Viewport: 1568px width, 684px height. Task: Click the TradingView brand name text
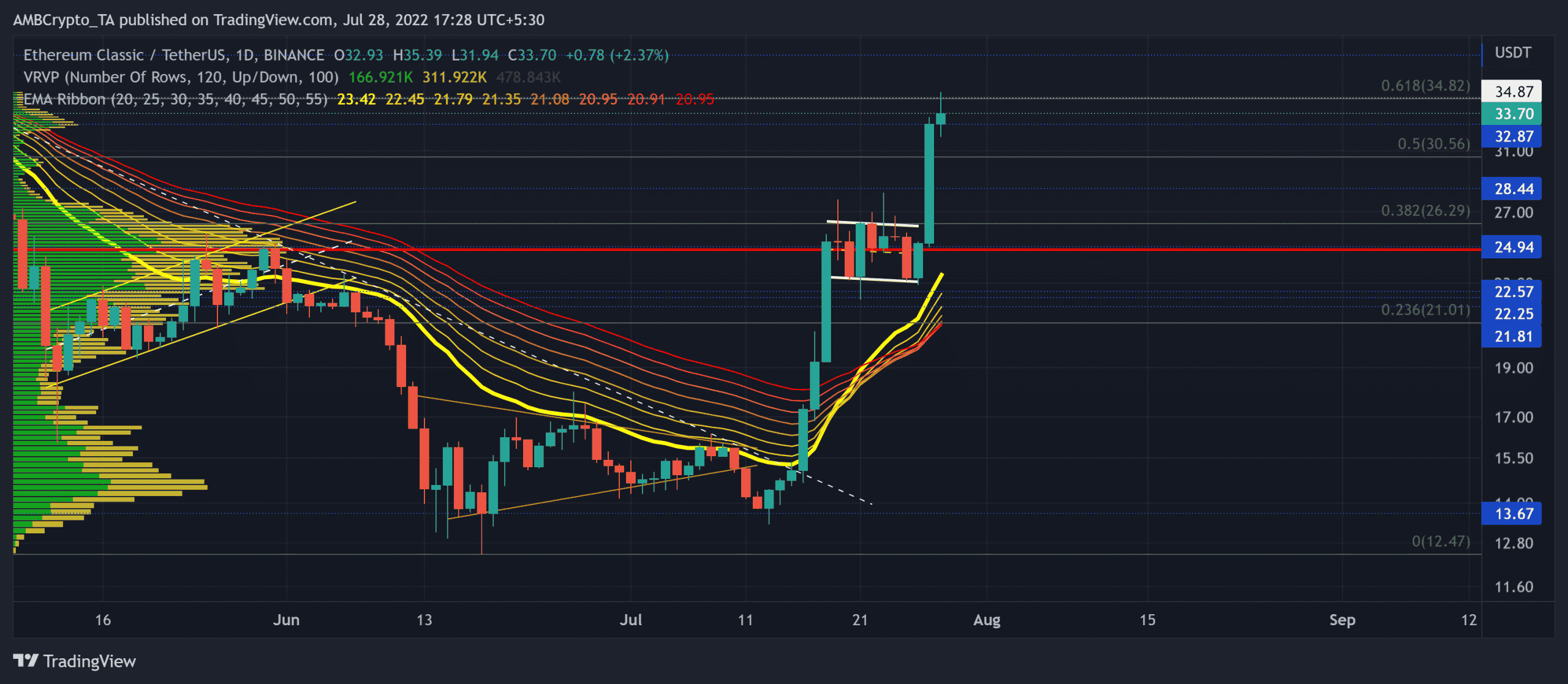pos(89,661)
